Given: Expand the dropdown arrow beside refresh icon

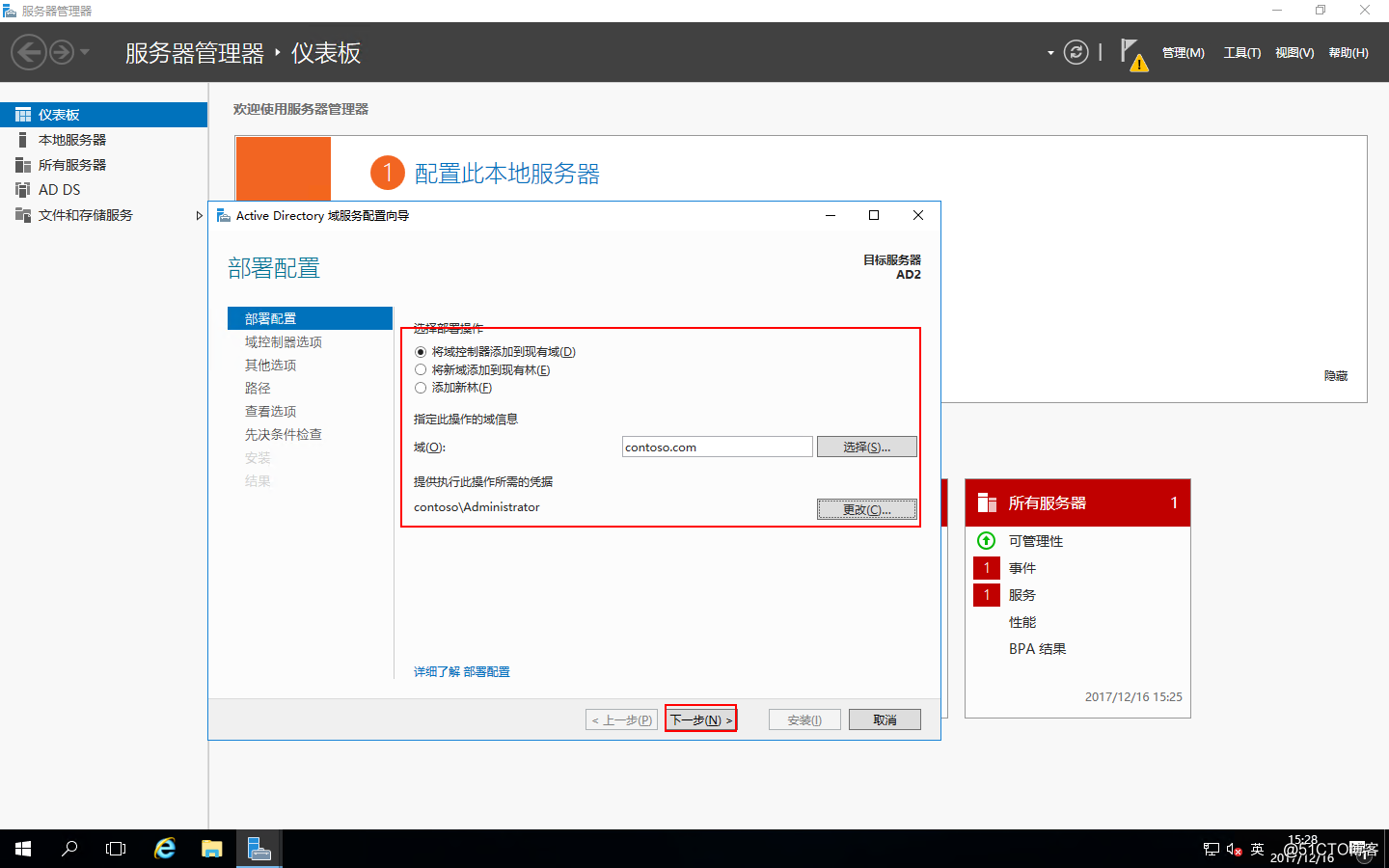Looking at the screenshot, I should pos(1050,53).
